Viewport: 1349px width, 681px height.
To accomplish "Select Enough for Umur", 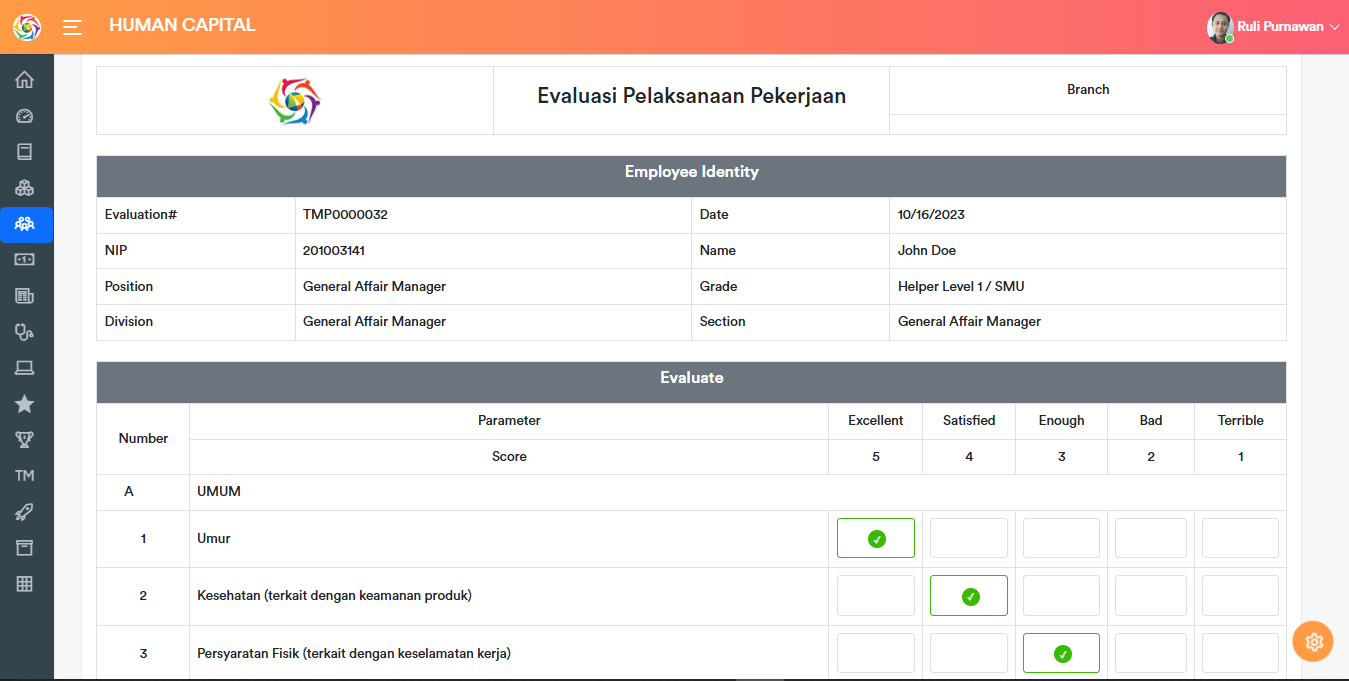I will pyautogui.click(x=1061, y=538).
